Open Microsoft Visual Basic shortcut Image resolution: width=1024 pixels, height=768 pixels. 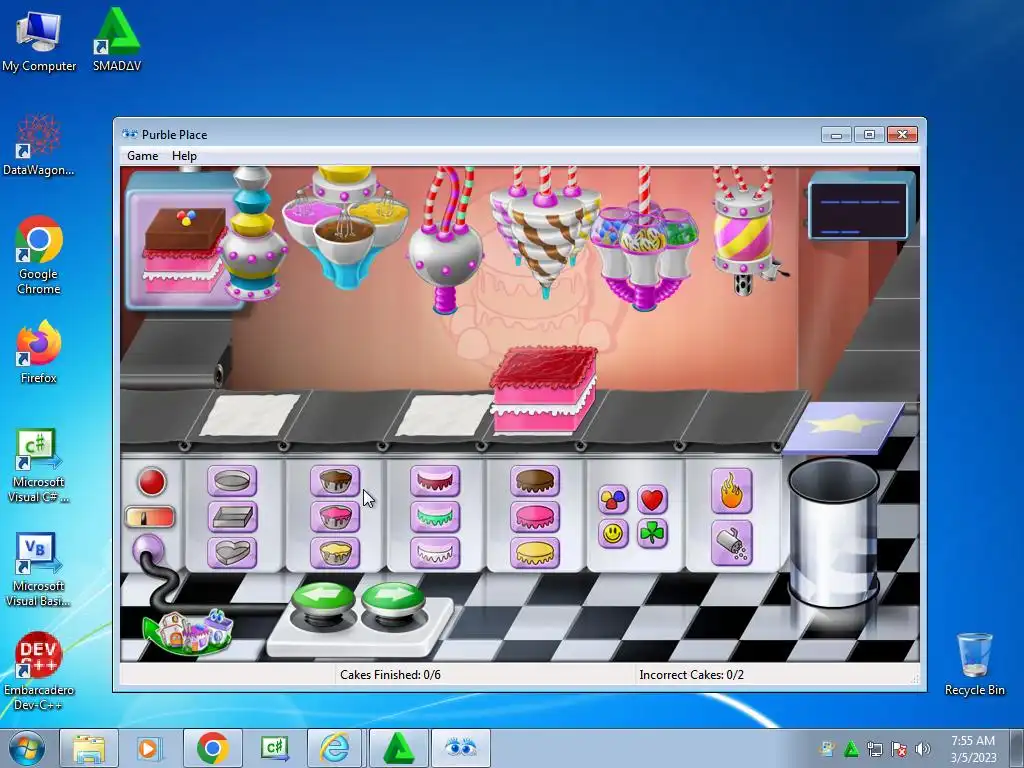[x=39, y=570]
